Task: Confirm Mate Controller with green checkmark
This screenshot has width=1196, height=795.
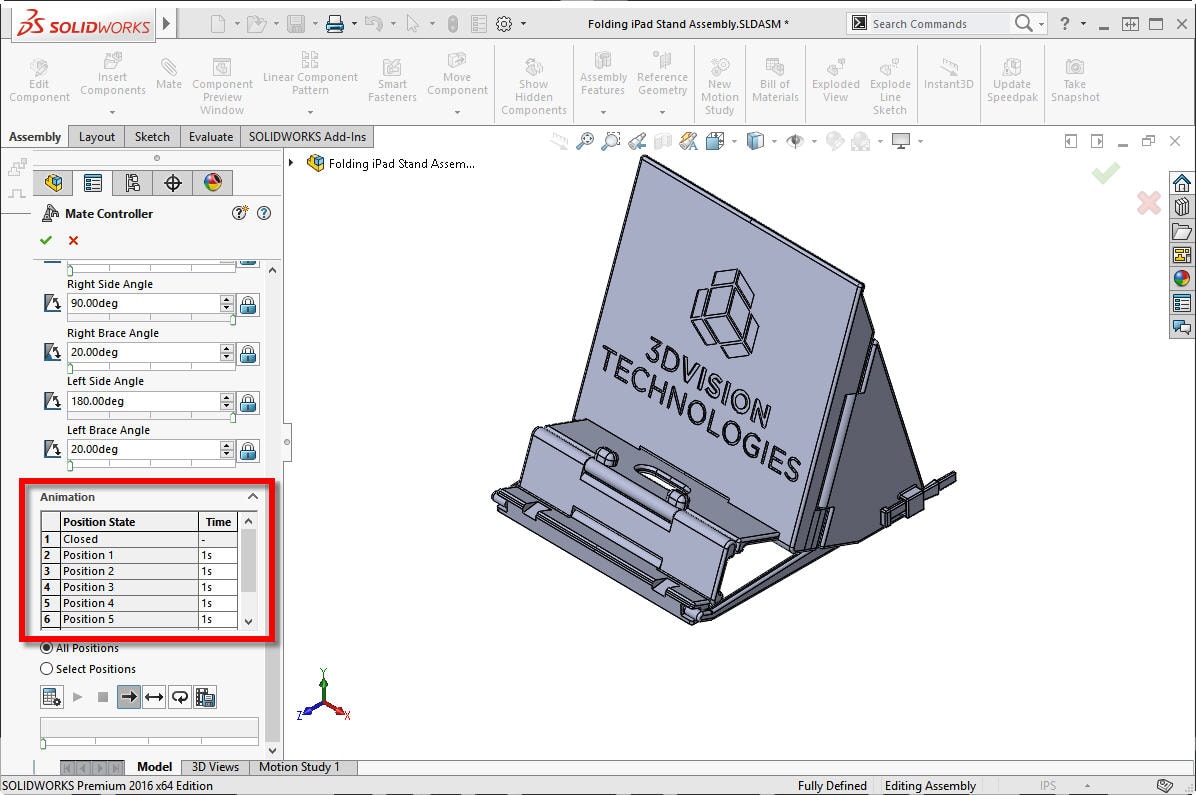Action: coord(46,240)
